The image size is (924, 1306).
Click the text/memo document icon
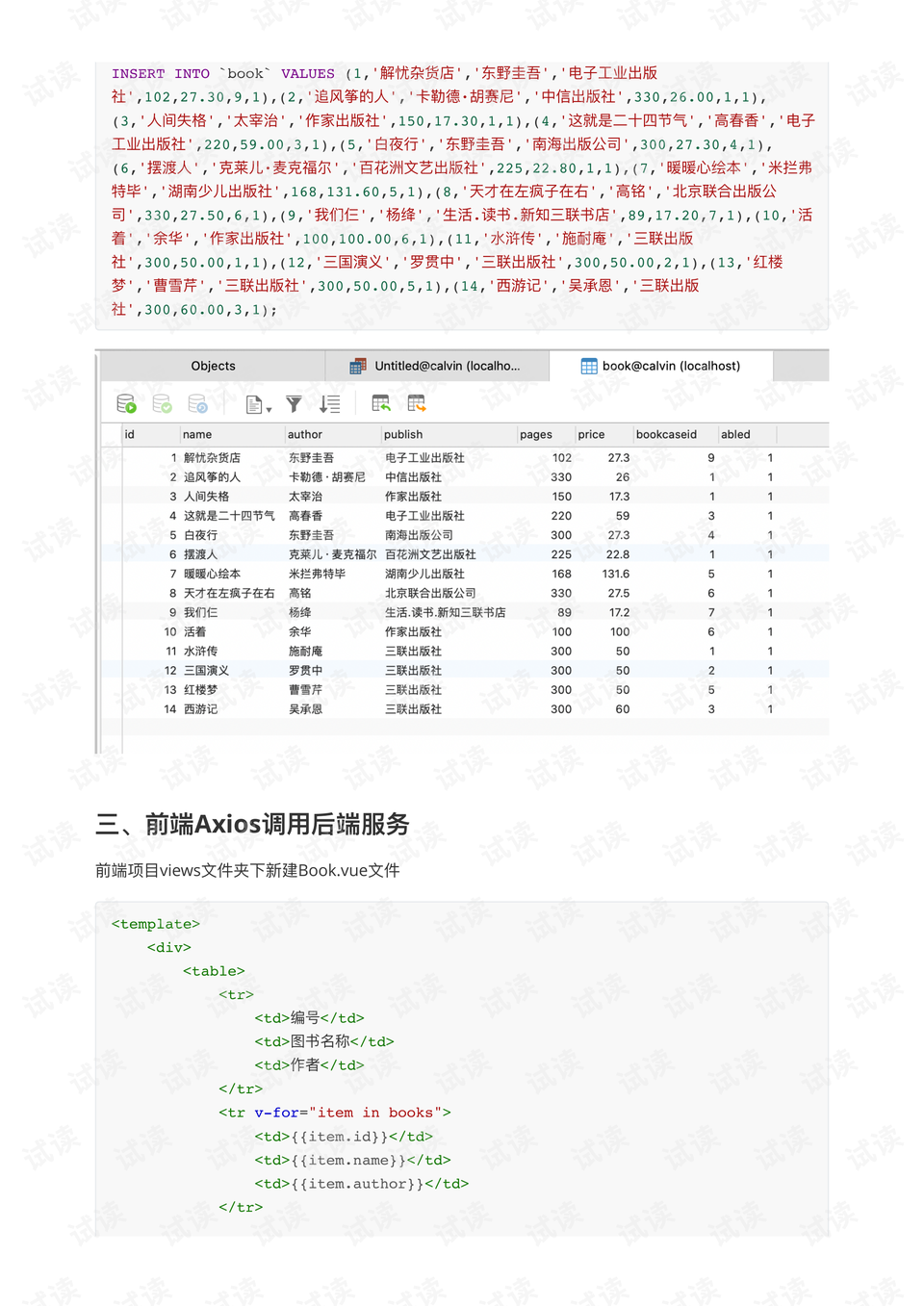[x=254, y=405]
